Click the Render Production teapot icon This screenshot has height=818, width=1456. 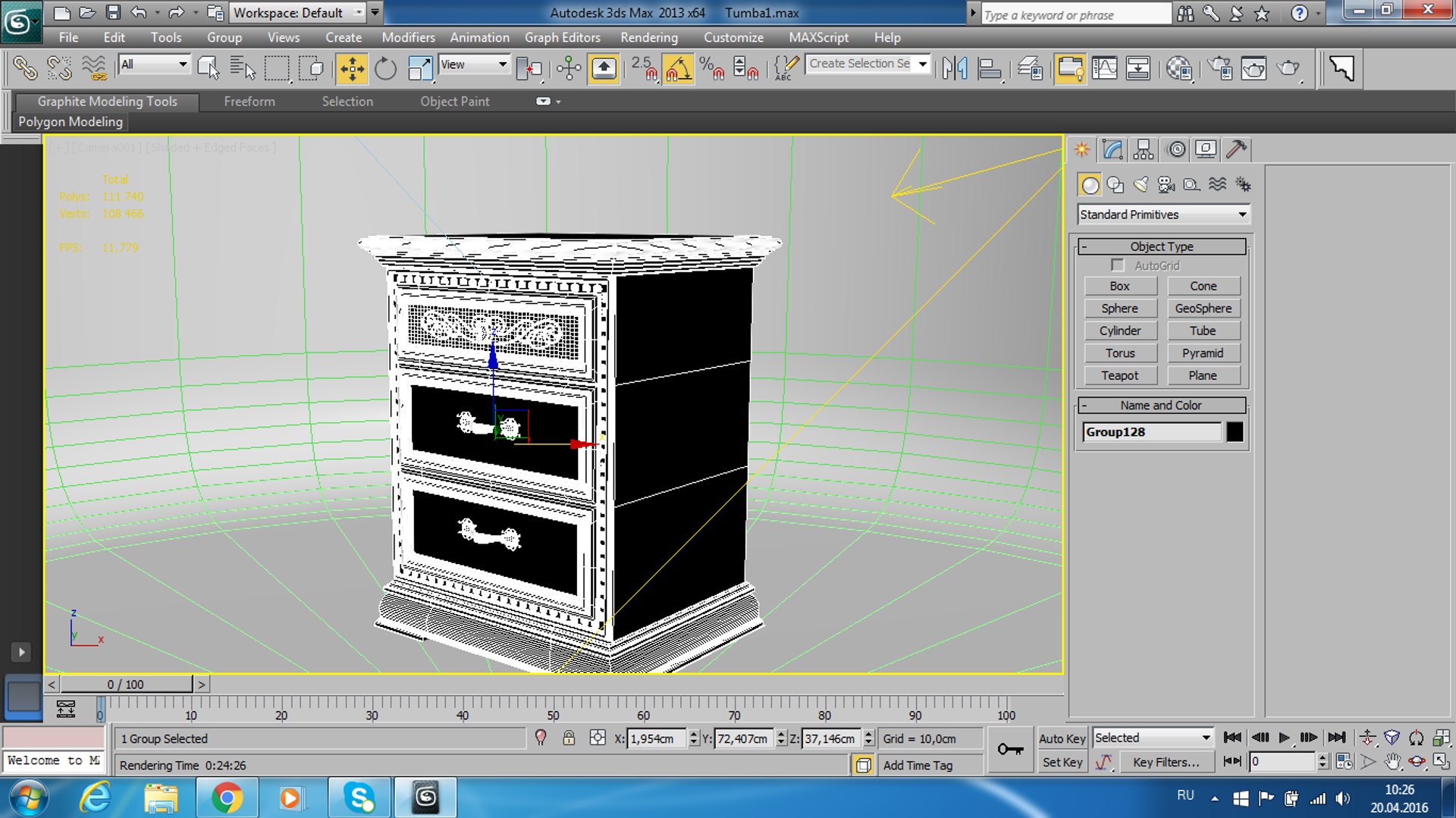coord(1288,68)
